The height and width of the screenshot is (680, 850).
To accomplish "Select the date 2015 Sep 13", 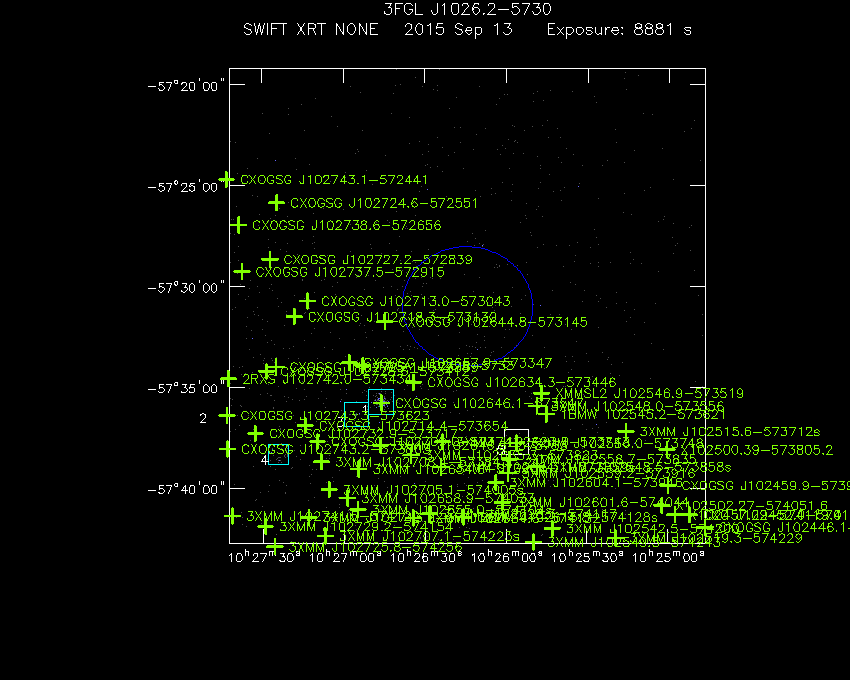I will click(458, 29).
